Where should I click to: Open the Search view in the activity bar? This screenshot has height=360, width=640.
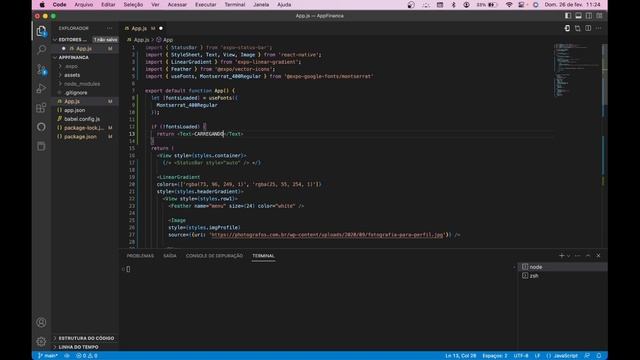point(41,50)
